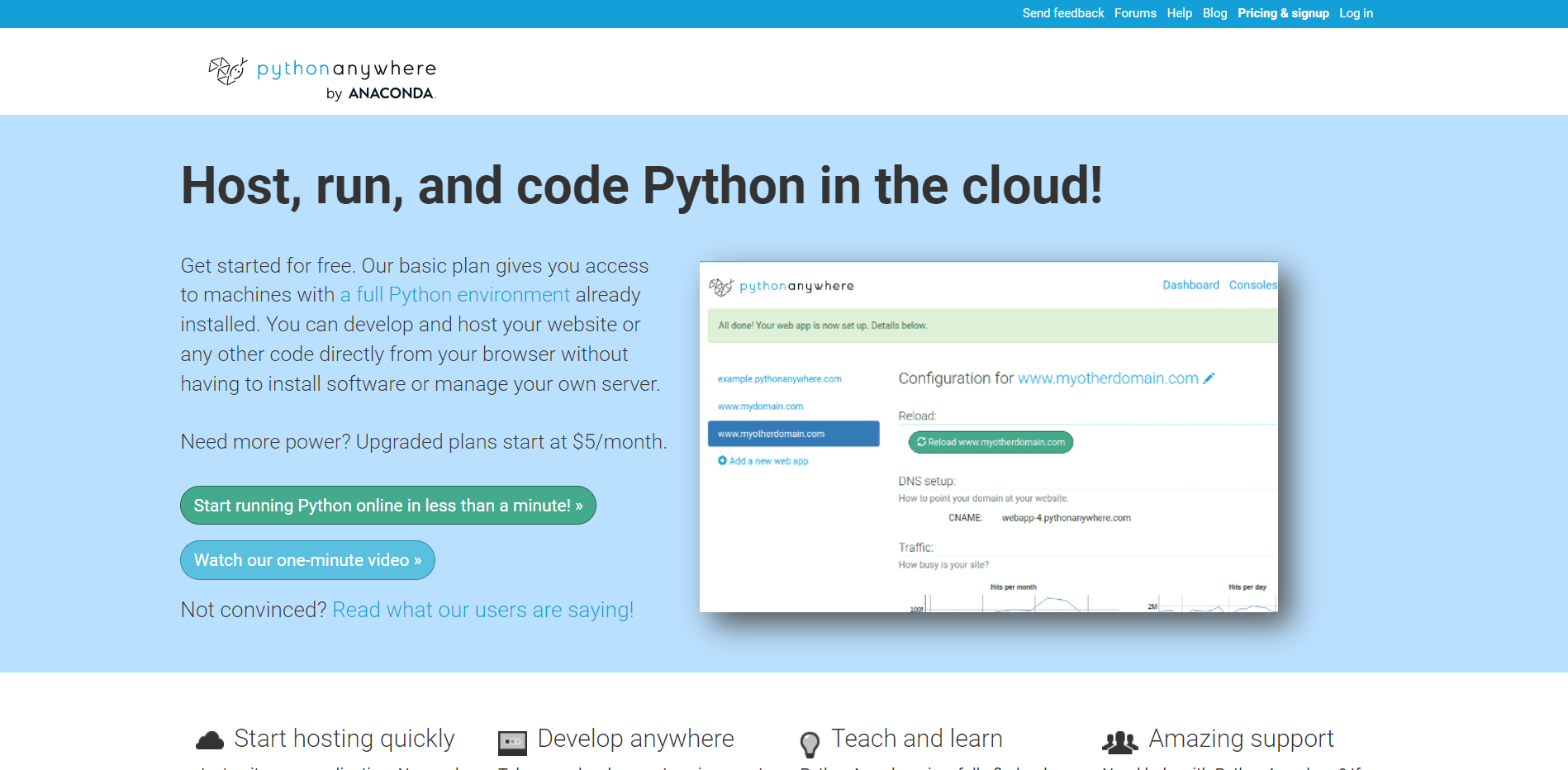1568x770 pixels.
Task: Click the plus icon for Add a new web app
Action: pos(722,461)
